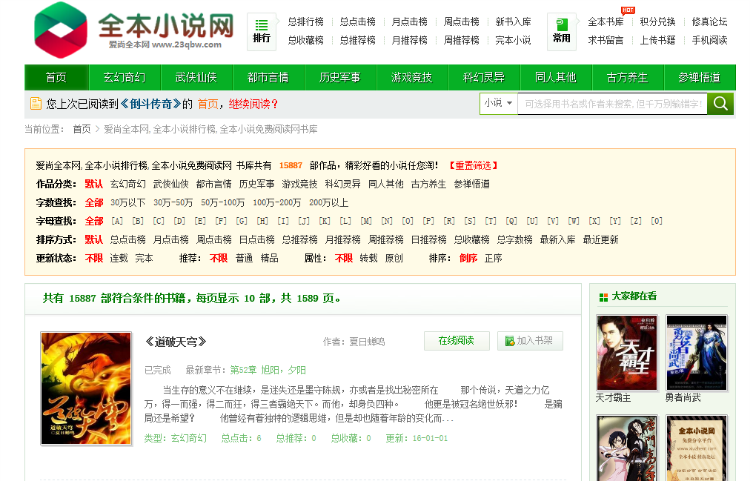Open 完本小说 link in header
This screenshot has width=750, height=481.
[x=513, y=40]
